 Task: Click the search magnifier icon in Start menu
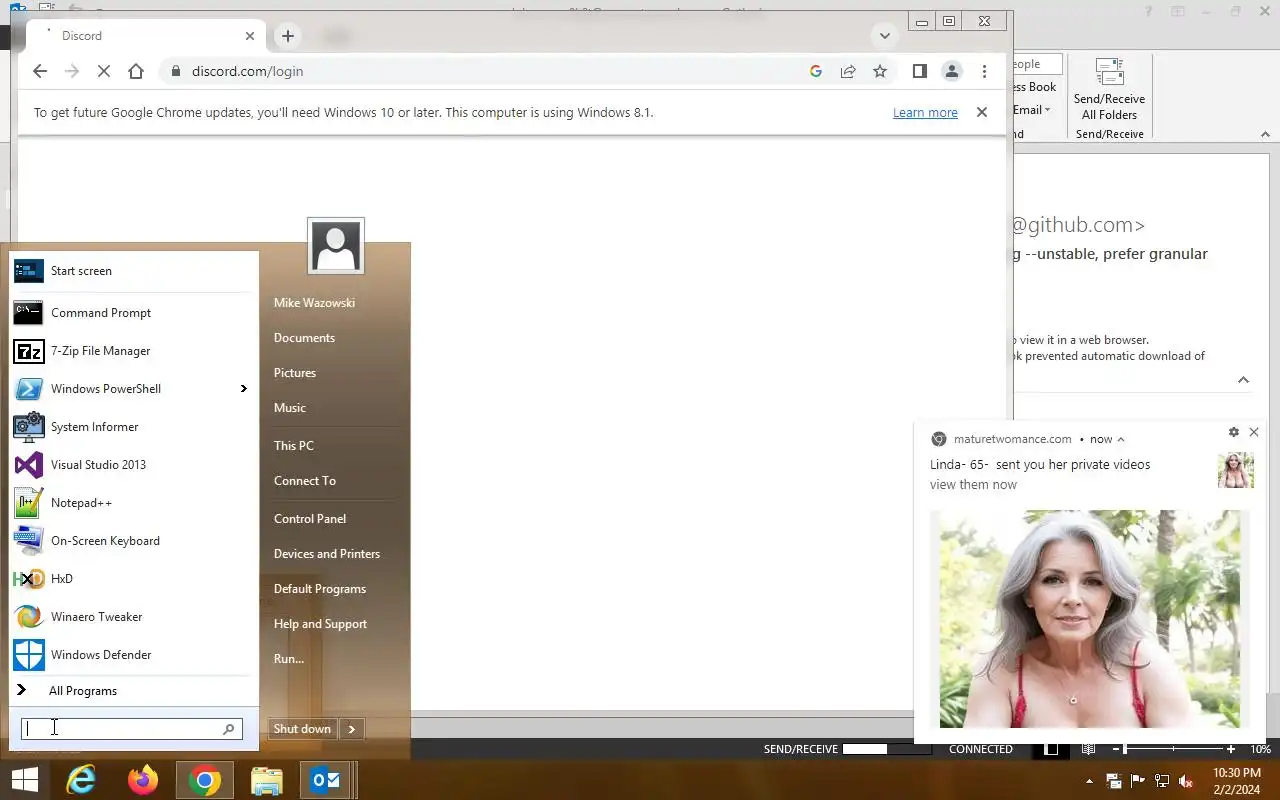tap(229, 729)
